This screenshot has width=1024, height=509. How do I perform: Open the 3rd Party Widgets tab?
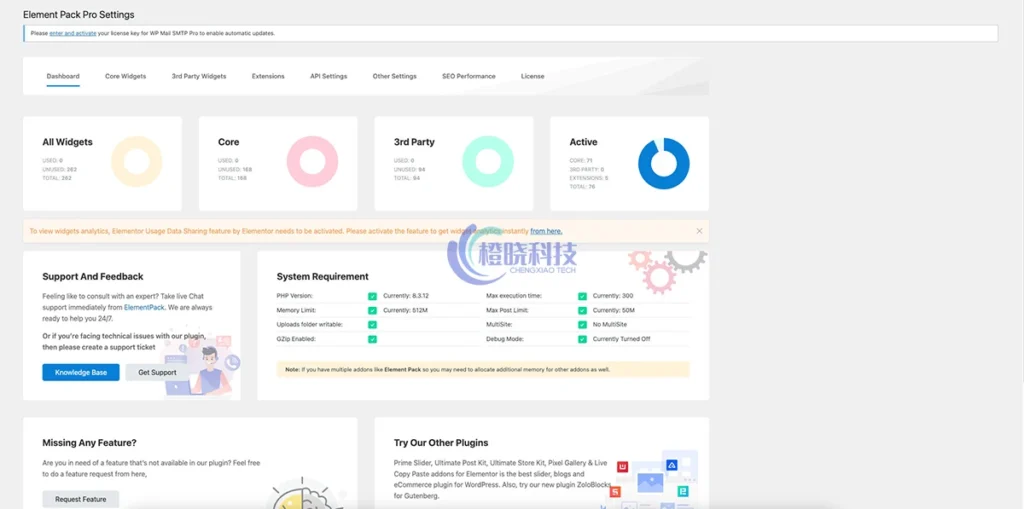point(199,76)
